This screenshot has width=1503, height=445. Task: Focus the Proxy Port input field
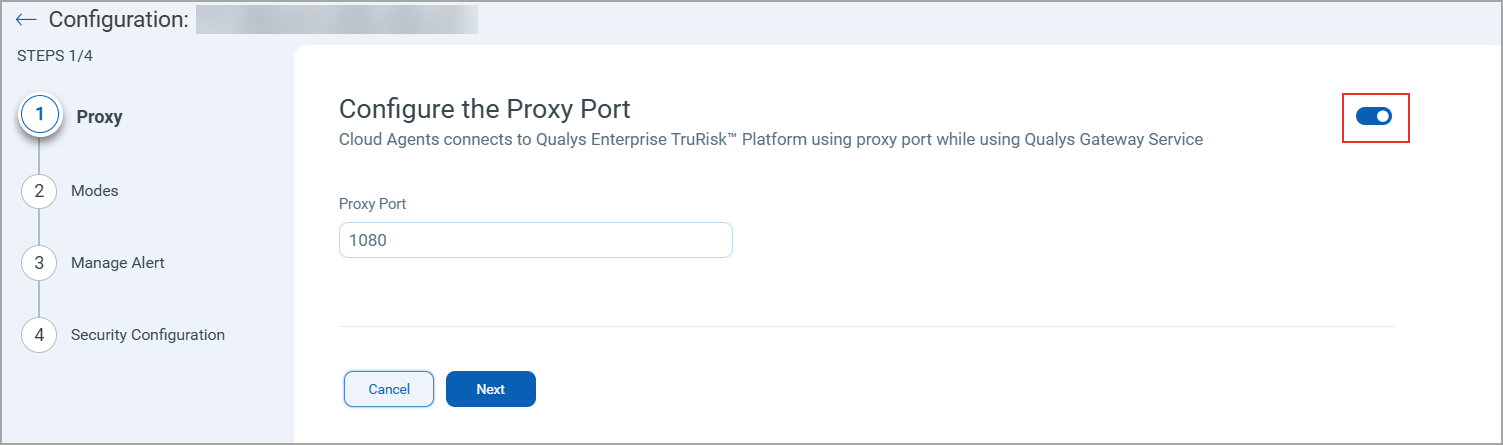coord(536,240)
